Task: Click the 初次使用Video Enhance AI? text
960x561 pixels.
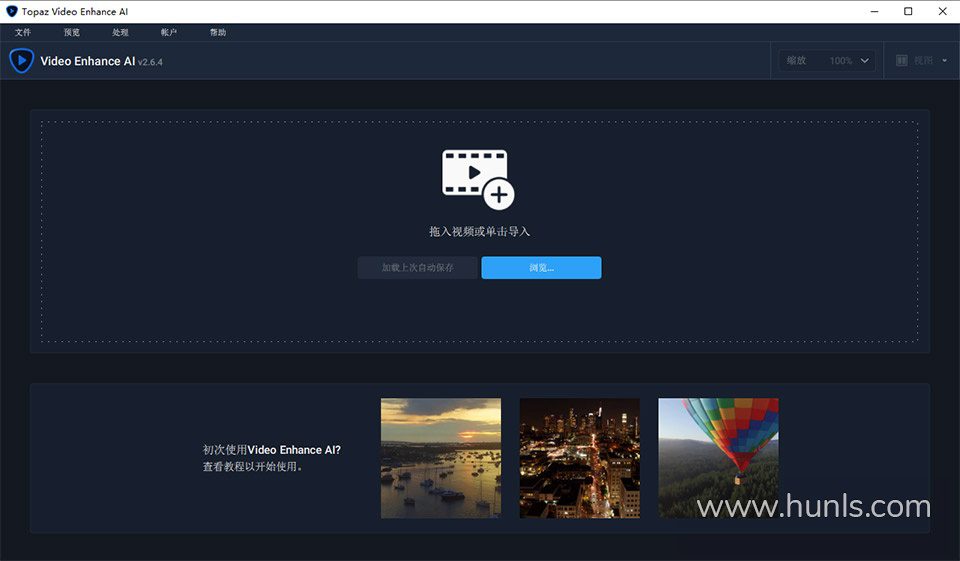Action: (272, 450)
